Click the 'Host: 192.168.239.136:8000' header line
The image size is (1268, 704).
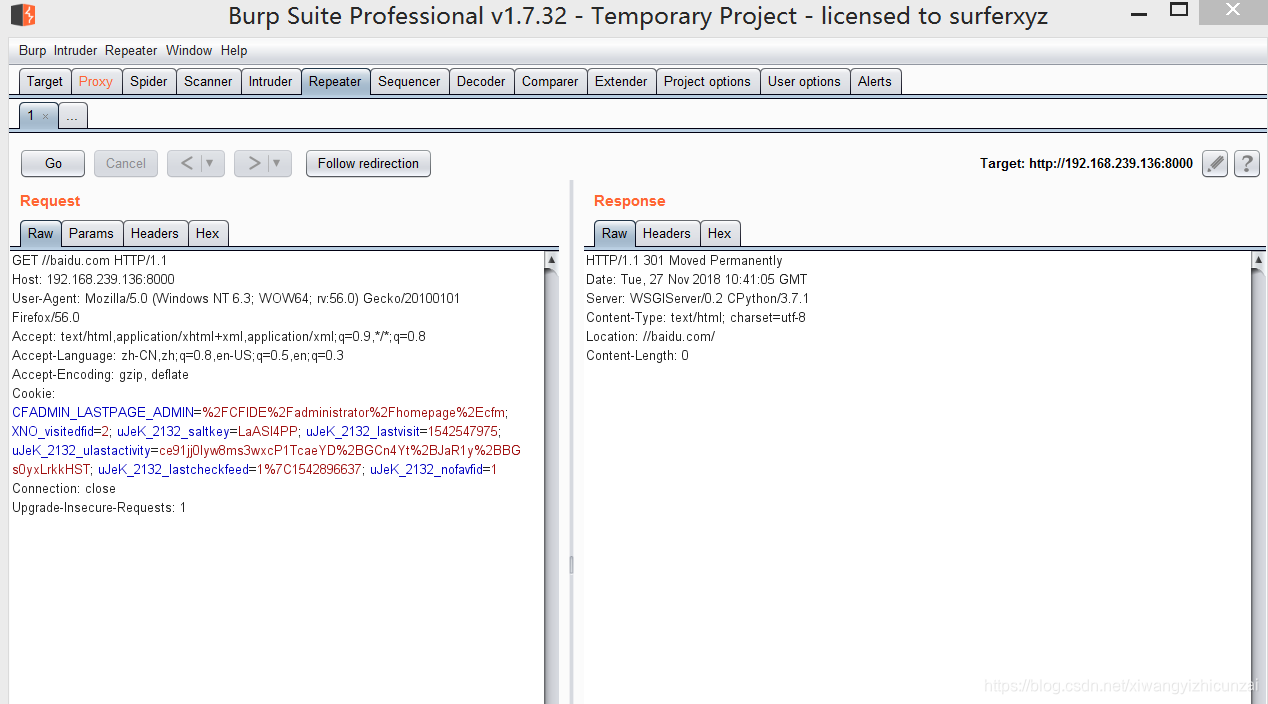pyautogui.click(x=93, y=279)
